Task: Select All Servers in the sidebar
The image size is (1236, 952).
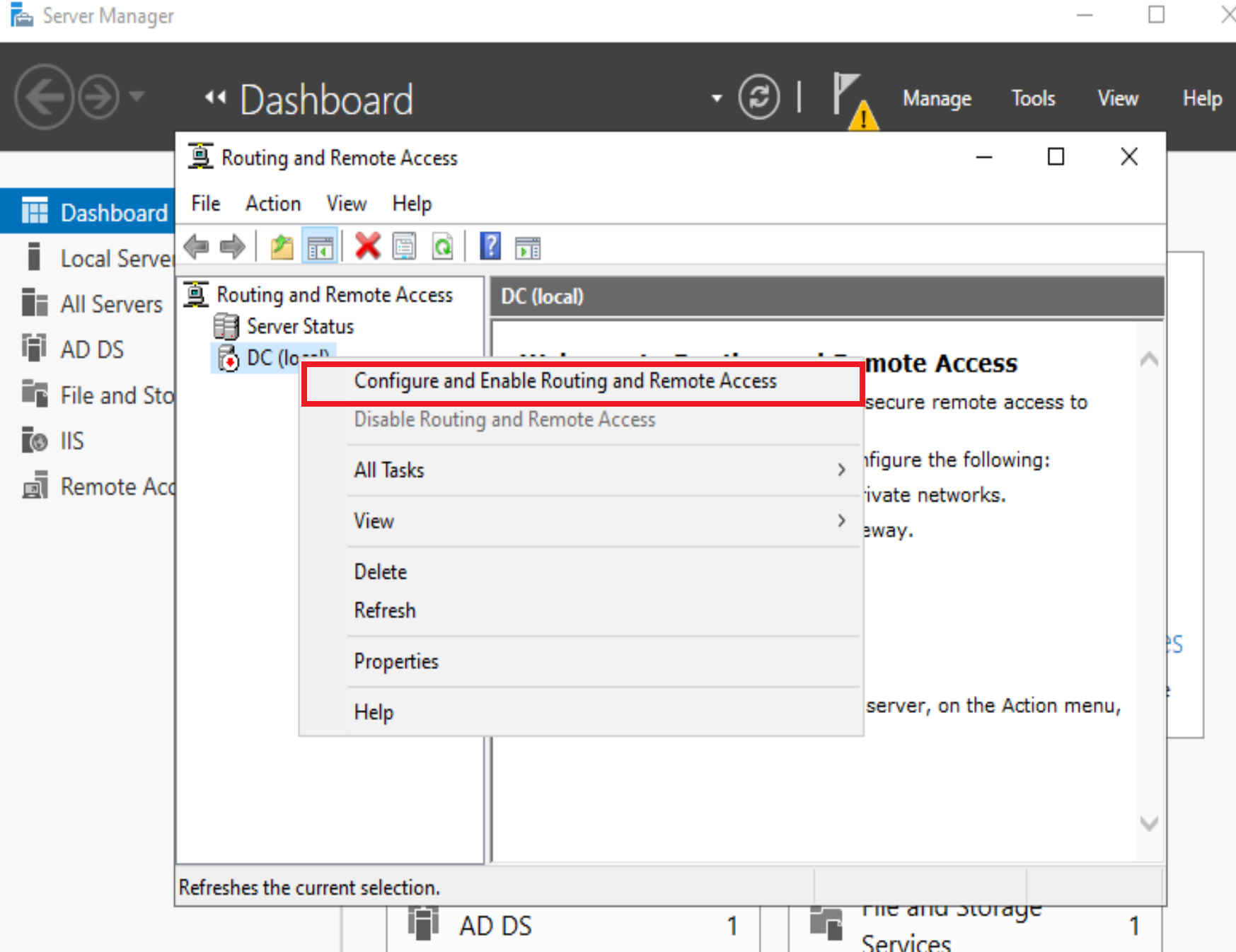Action: [x=88, y=303]
